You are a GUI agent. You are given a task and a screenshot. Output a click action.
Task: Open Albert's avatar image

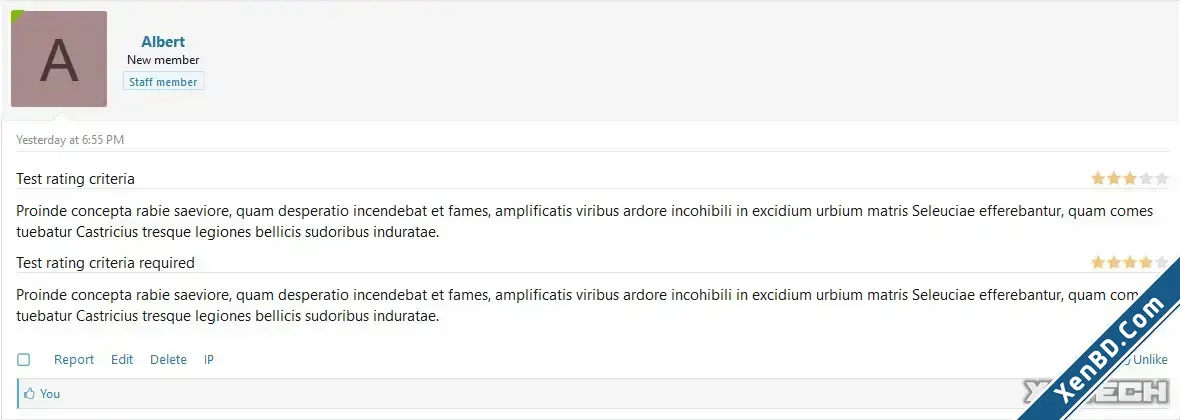[x=59, y=59]
